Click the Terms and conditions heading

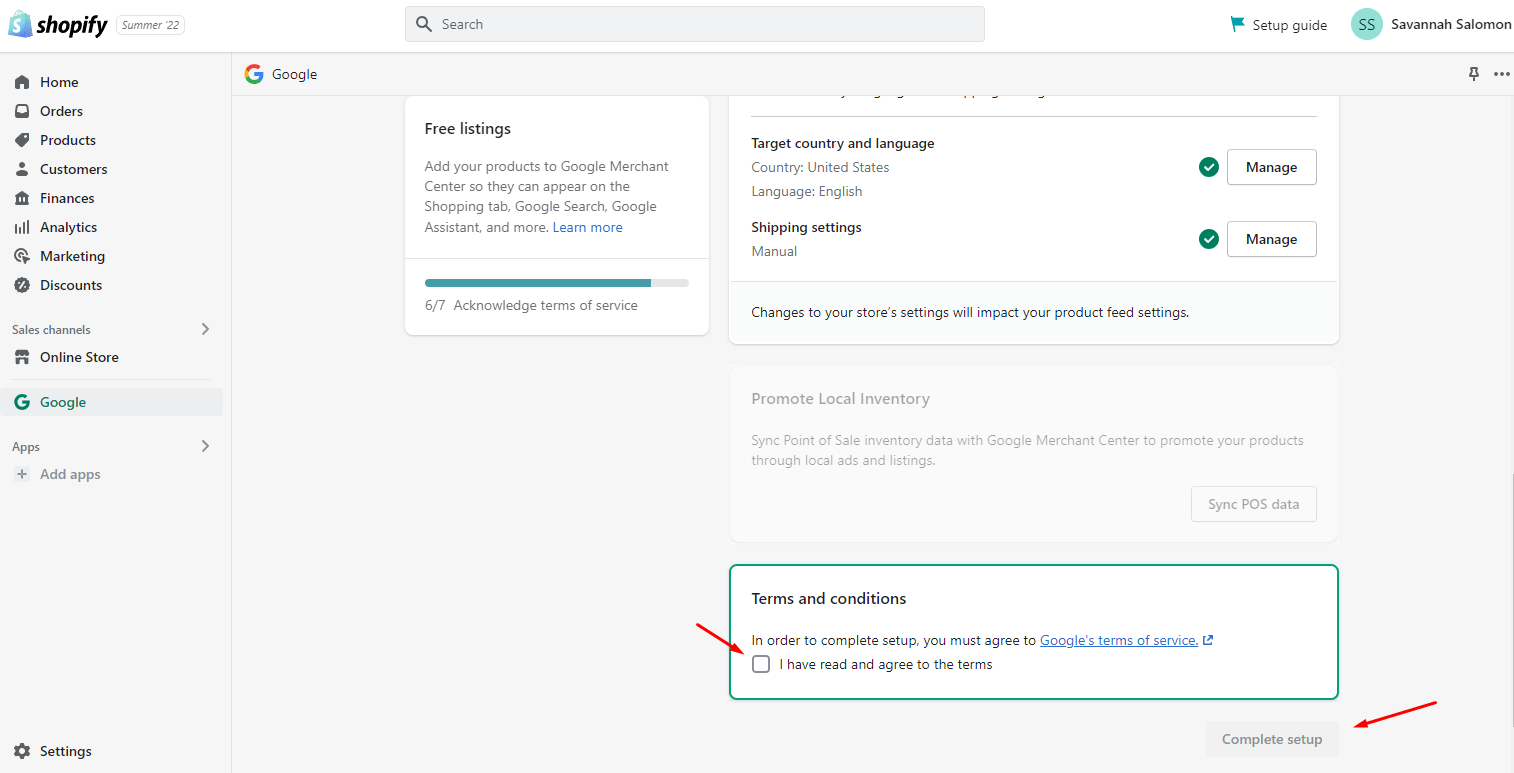click(828, 598)
